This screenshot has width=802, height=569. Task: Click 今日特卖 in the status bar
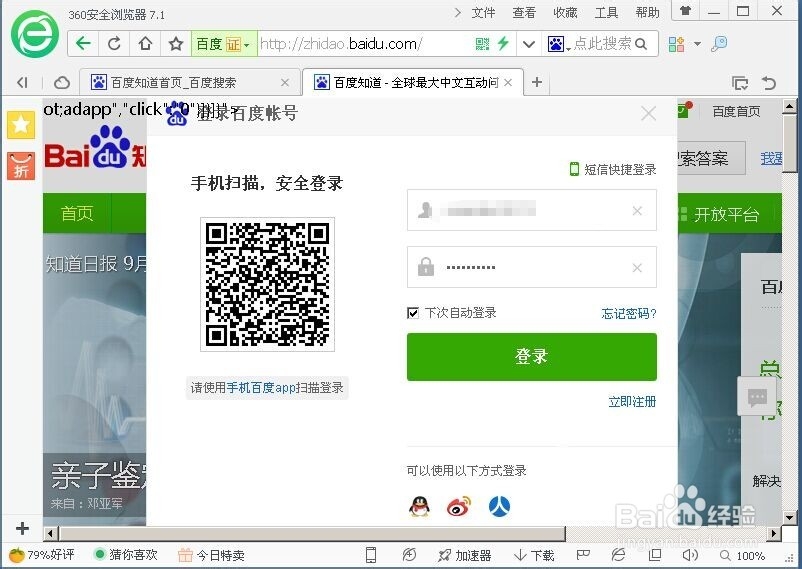pos(211,555)
